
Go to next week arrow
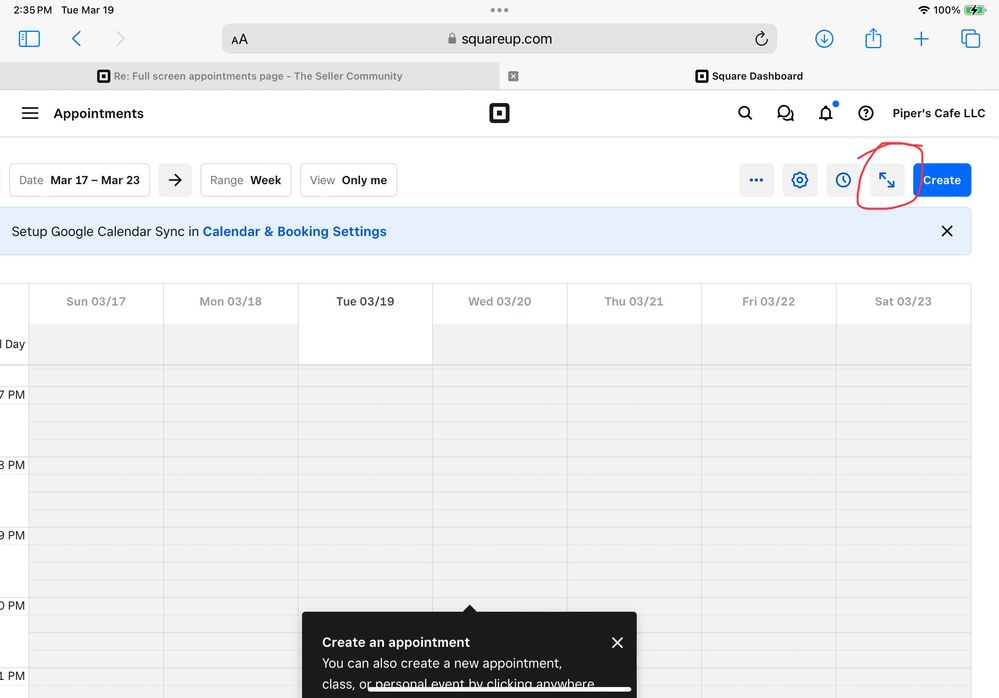tap(175, 180)
